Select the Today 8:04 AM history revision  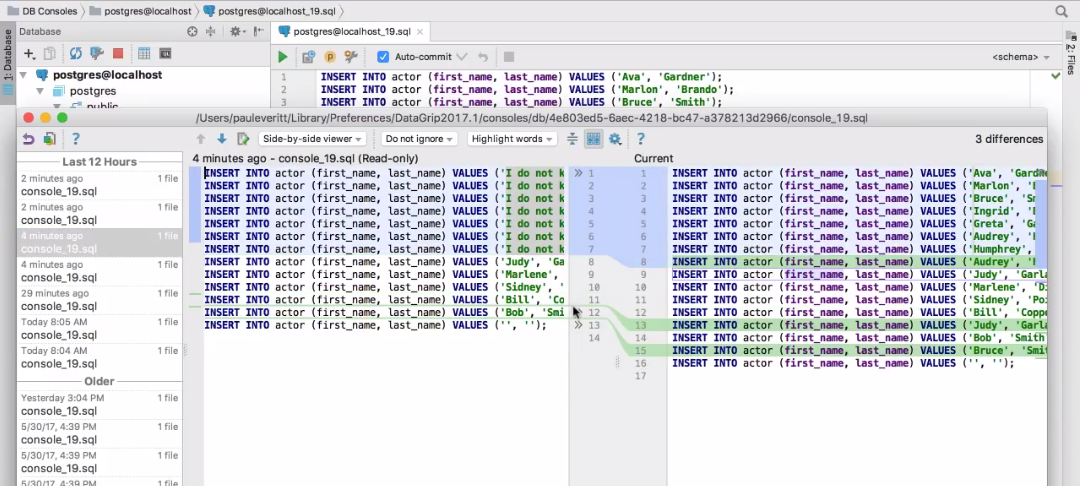99,357
